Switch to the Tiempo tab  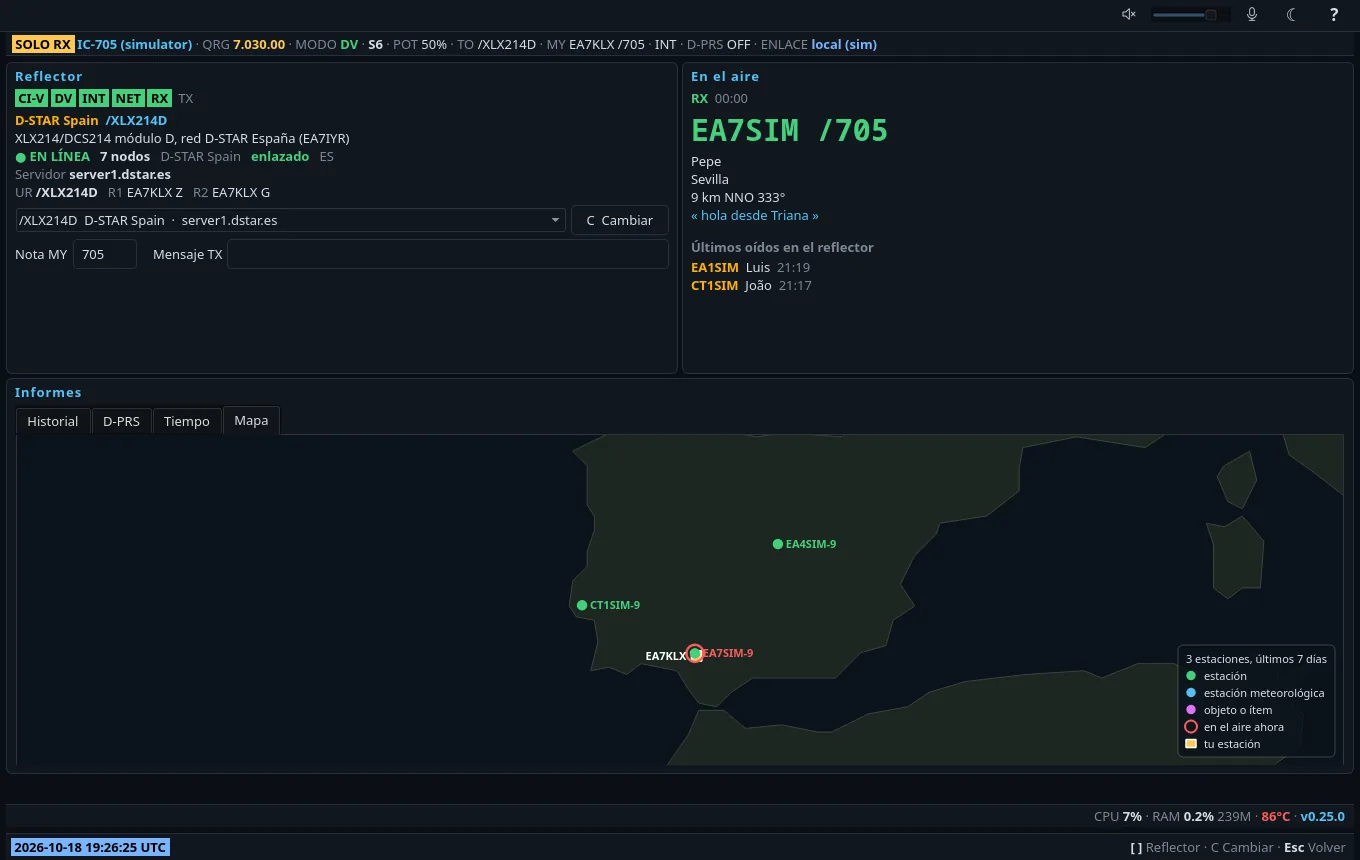(187, 421)
